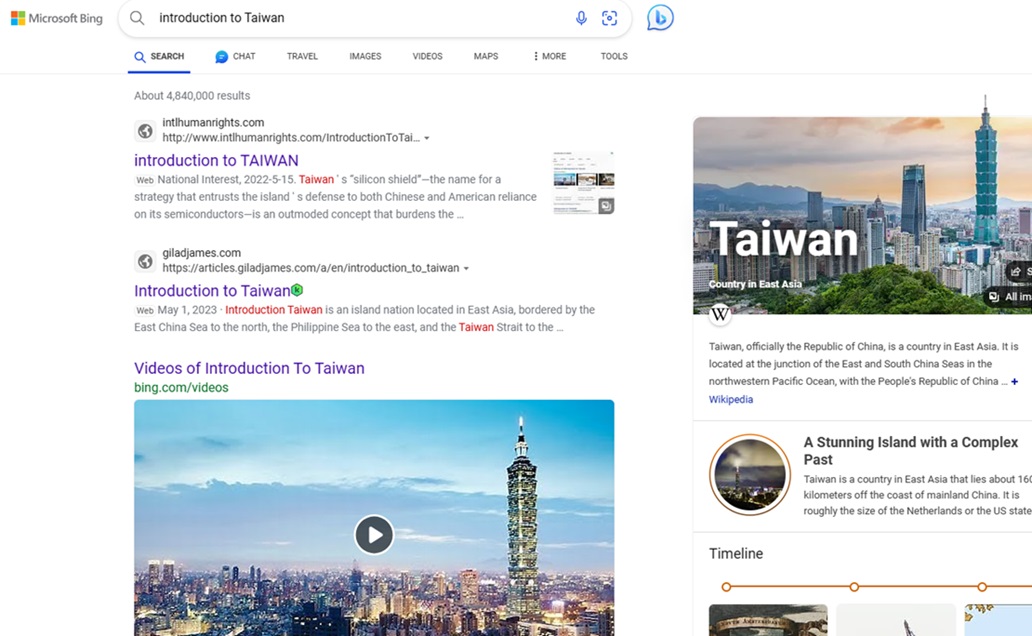Click the globe icon beside giladjames.com
Screen dimensions: 1032x636
pos(145,261)
